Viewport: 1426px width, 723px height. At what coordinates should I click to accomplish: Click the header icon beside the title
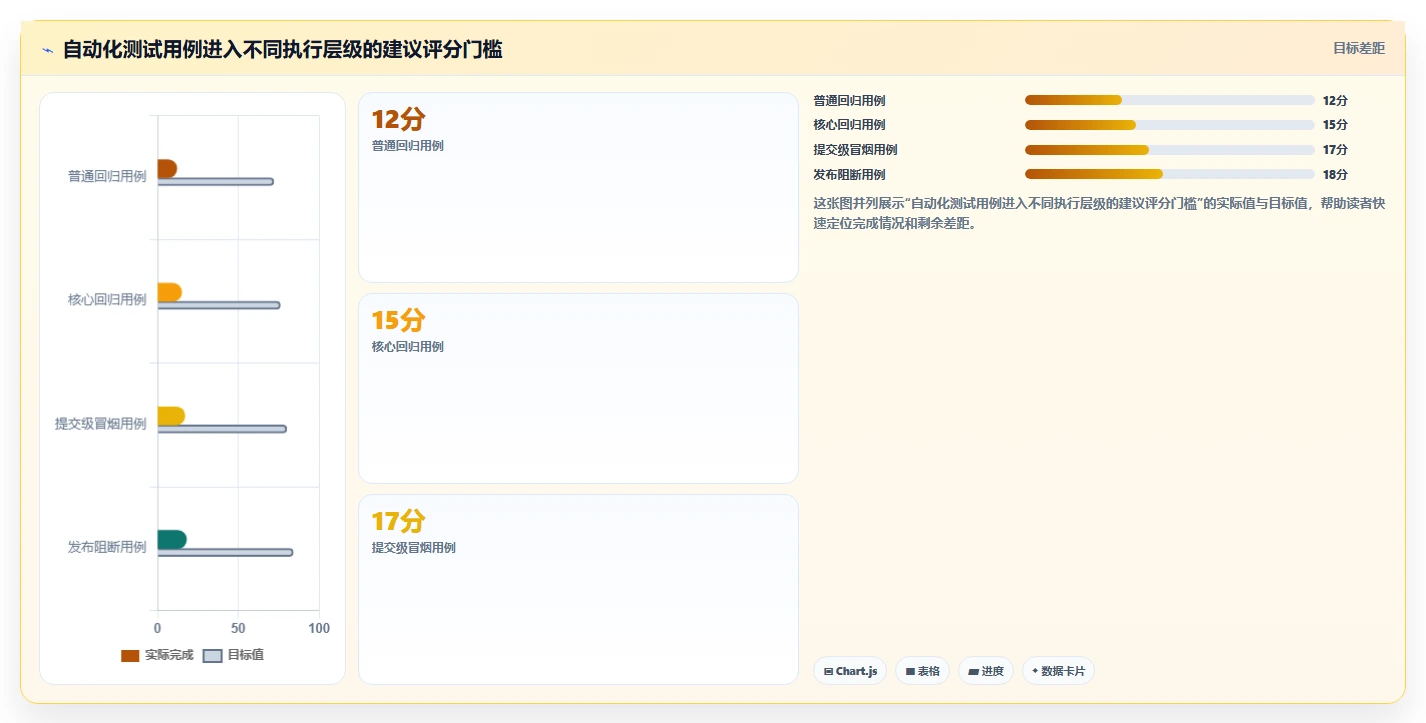(47, 49)
